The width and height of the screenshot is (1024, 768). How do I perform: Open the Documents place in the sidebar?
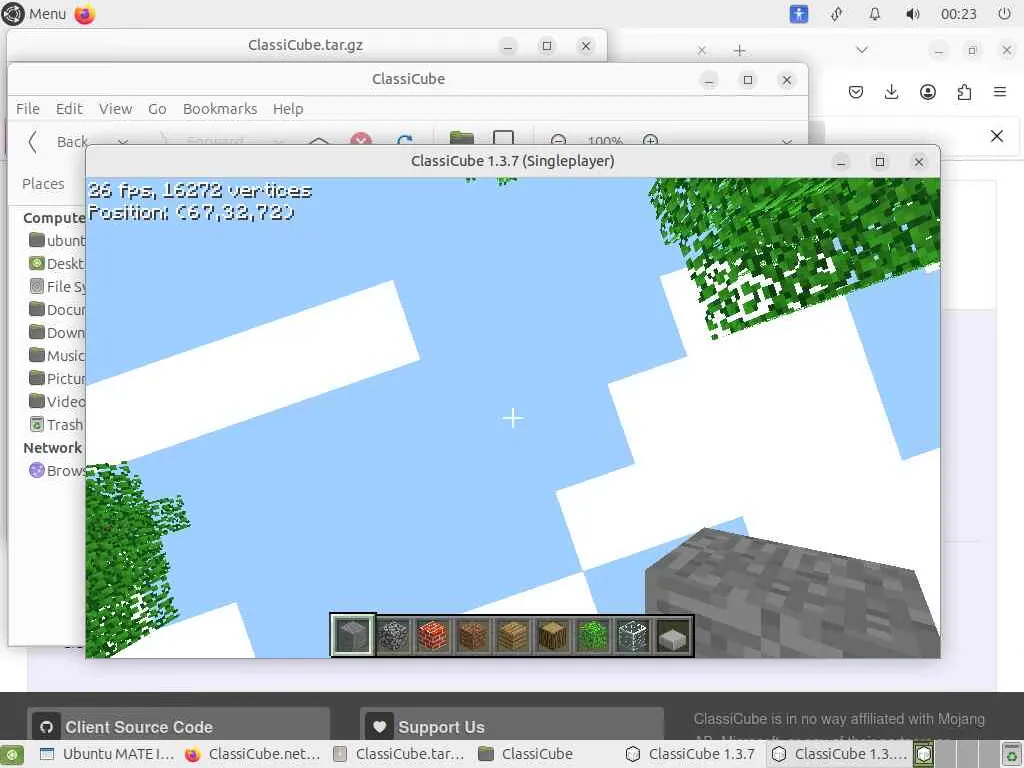57,310
